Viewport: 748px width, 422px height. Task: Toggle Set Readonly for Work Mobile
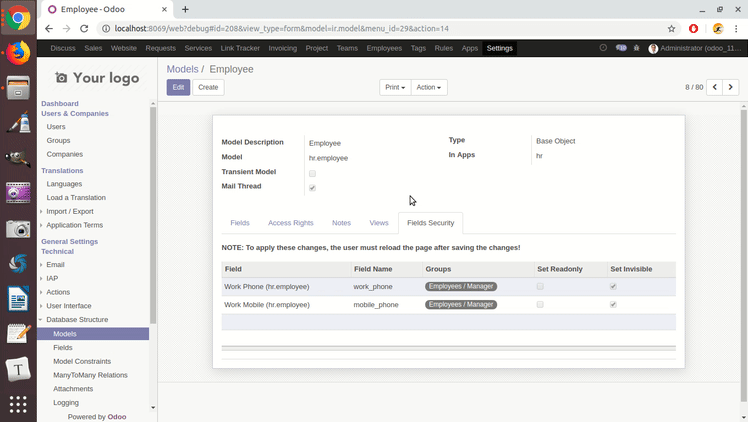click(x=540, y=304)
